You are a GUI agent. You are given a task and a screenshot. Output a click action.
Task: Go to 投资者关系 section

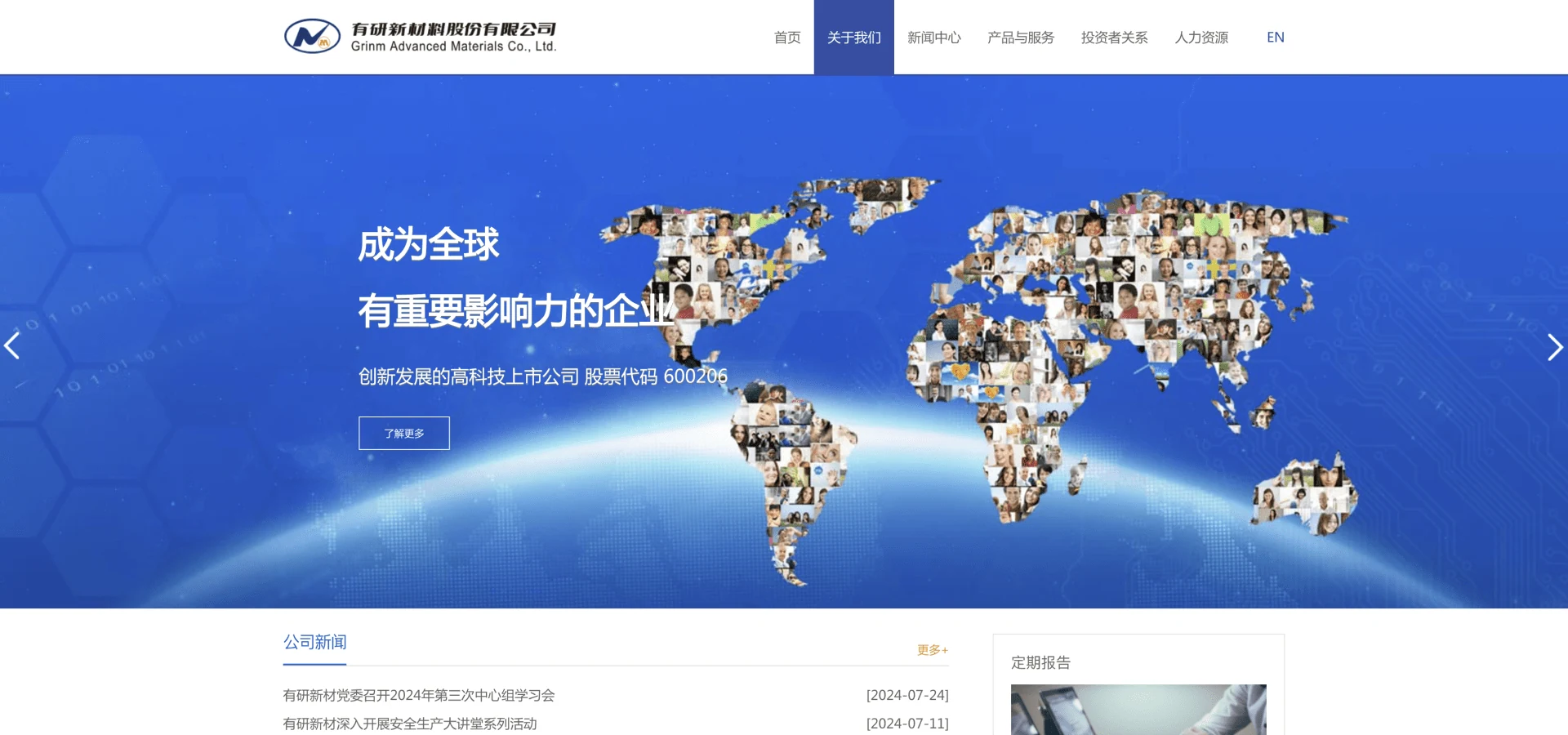pyautogui.click(x=1115, y=38)
